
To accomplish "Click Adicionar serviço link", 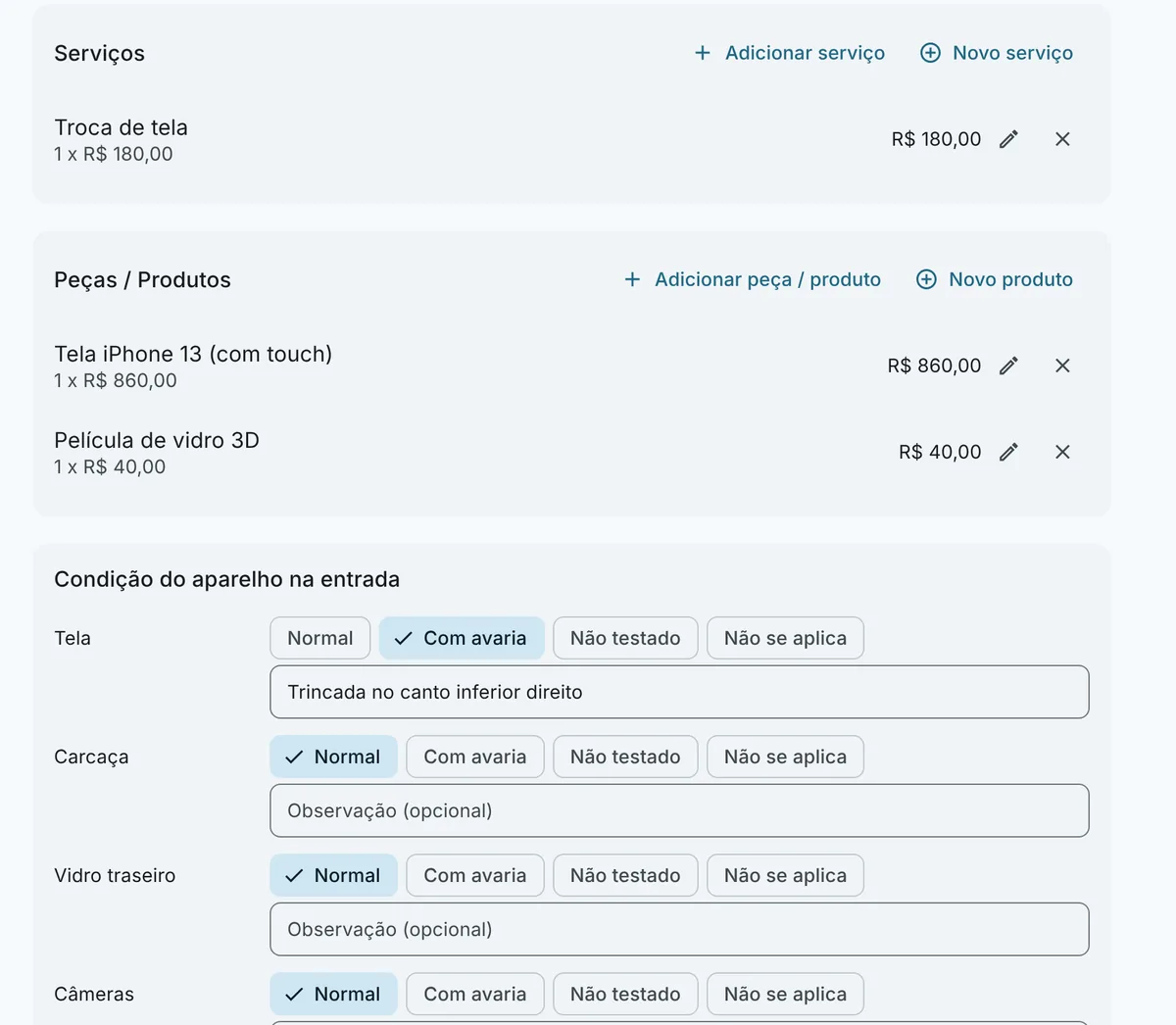I will click(x=789, y=53).
